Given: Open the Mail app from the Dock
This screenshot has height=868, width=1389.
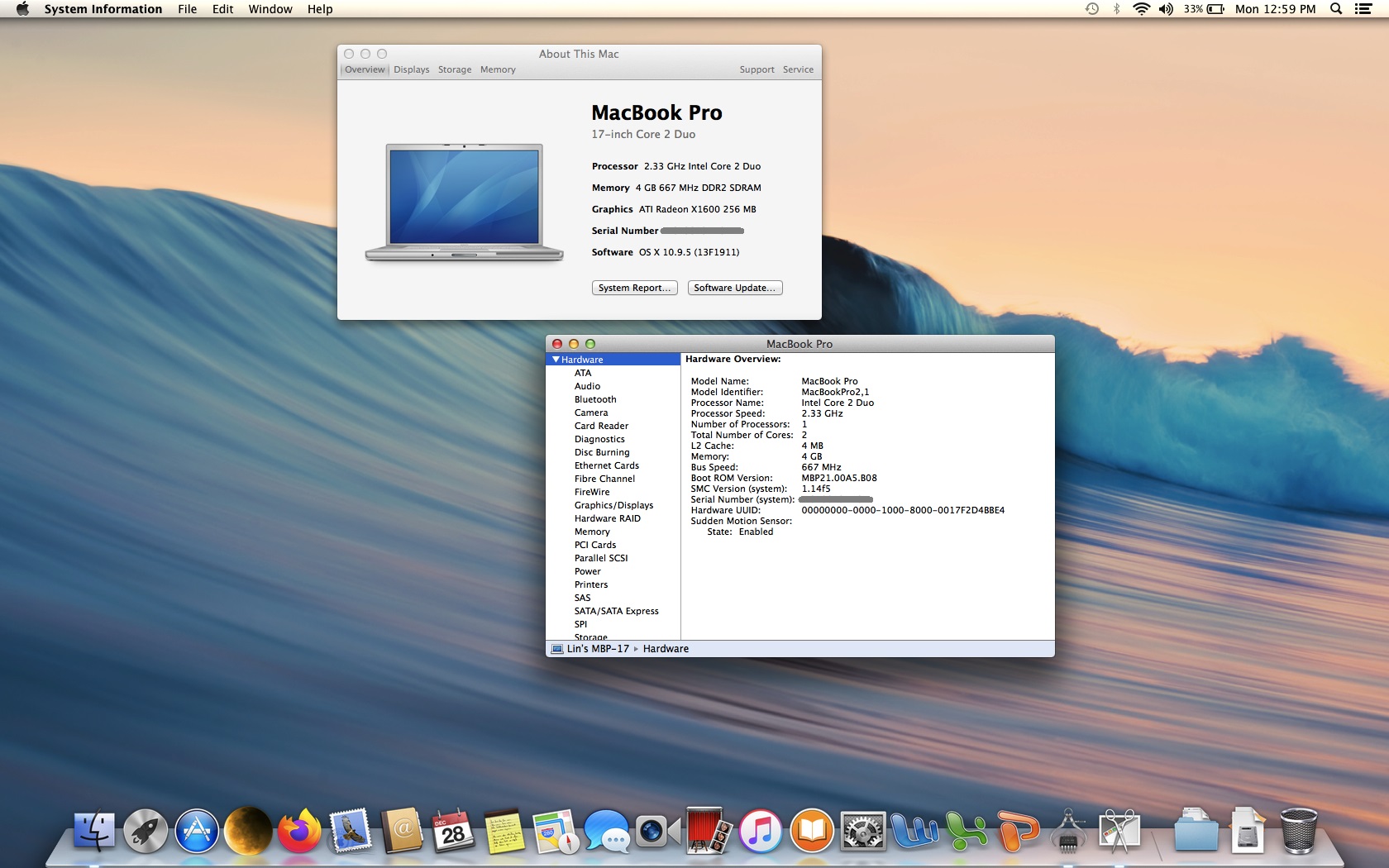Looking at the screenshot, I should pos(350,832).
